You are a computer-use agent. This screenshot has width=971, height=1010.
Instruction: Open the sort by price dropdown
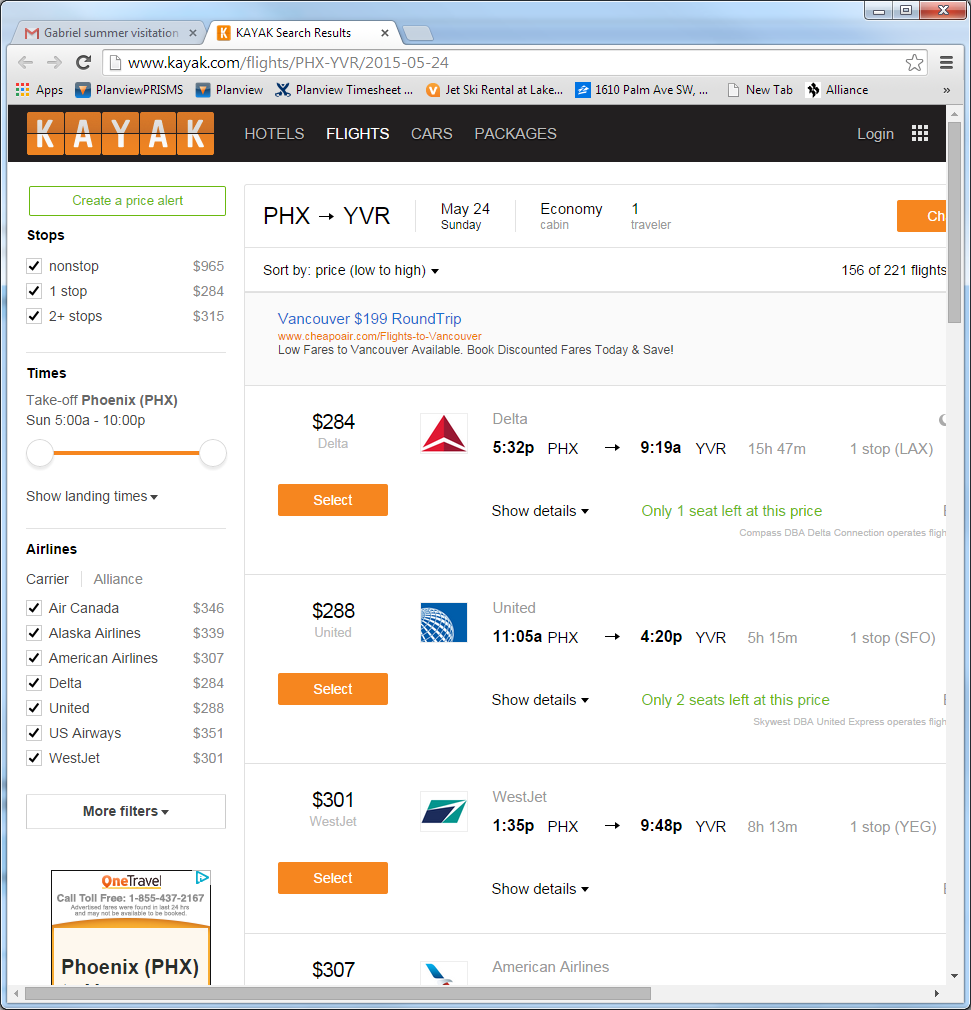[351, 271]
